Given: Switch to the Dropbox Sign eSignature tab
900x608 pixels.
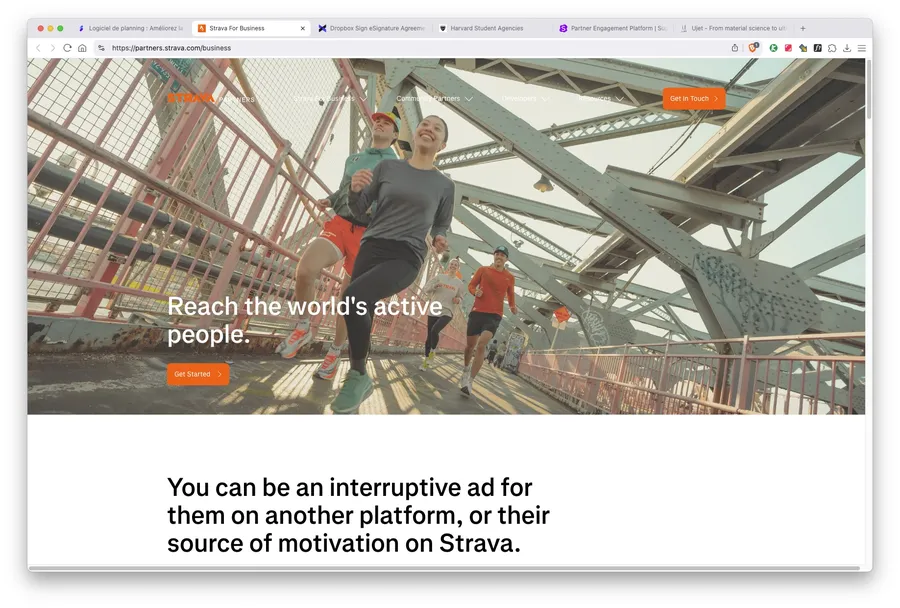Looking at the screenshot, I should tap(371, 28).
